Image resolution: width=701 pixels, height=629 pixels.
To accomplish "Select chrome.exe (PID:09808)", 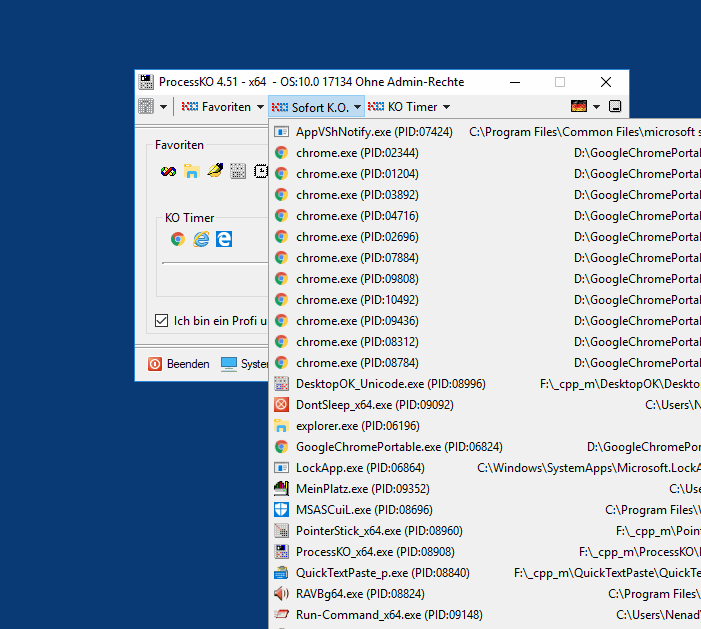I will 485,279.
